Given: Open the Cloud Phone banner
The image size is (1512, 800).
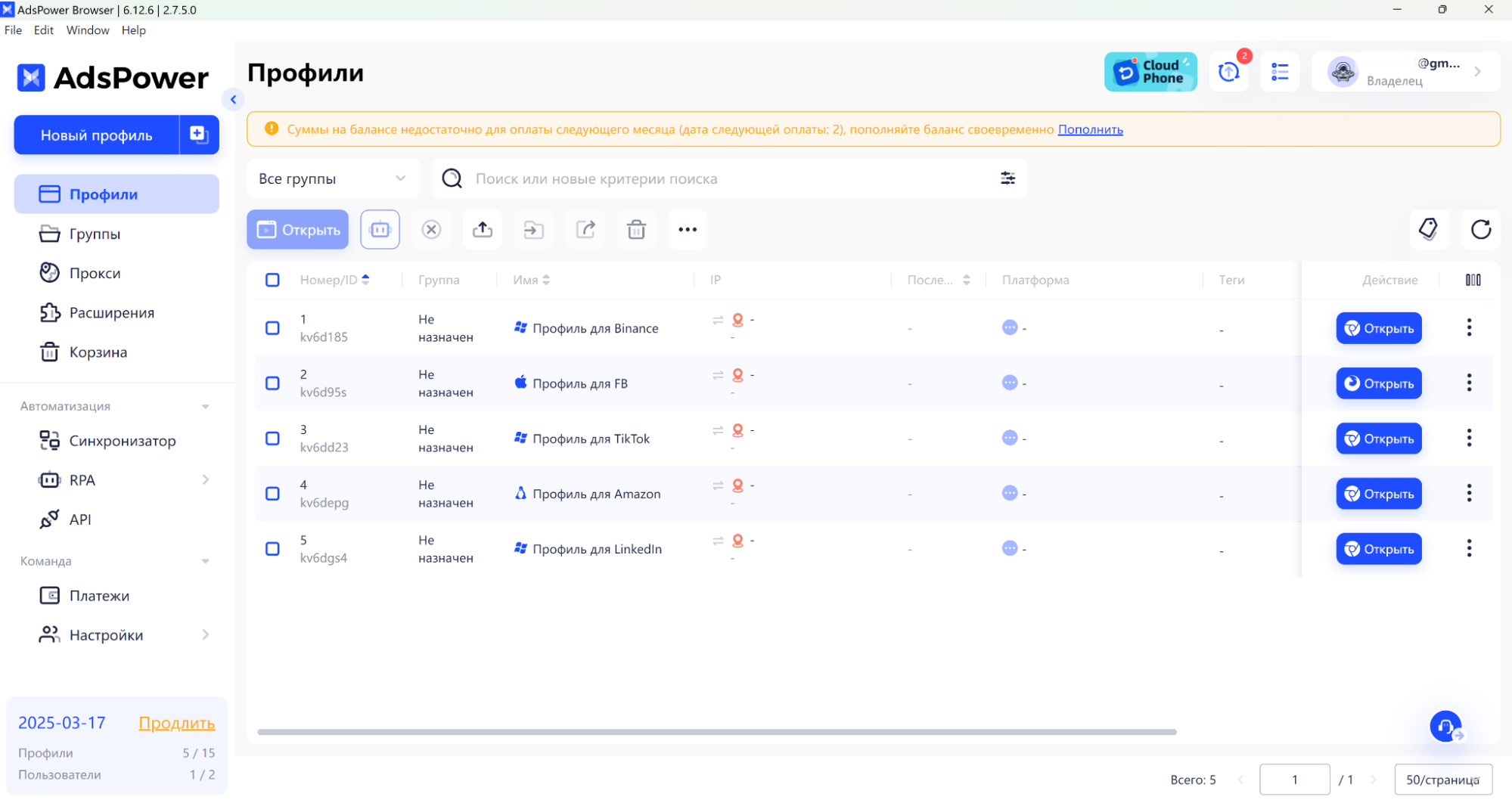Looking at the screenshot, I should pos(1150,72).
